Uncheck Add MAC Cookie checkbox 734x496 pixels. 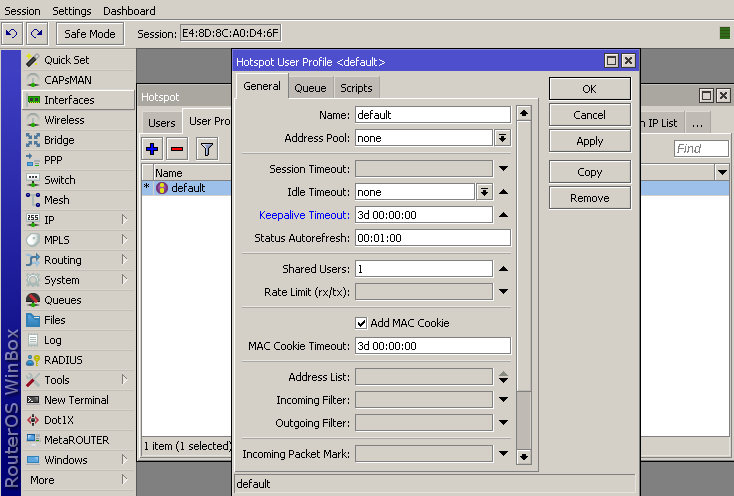click(x=362, y=323)
